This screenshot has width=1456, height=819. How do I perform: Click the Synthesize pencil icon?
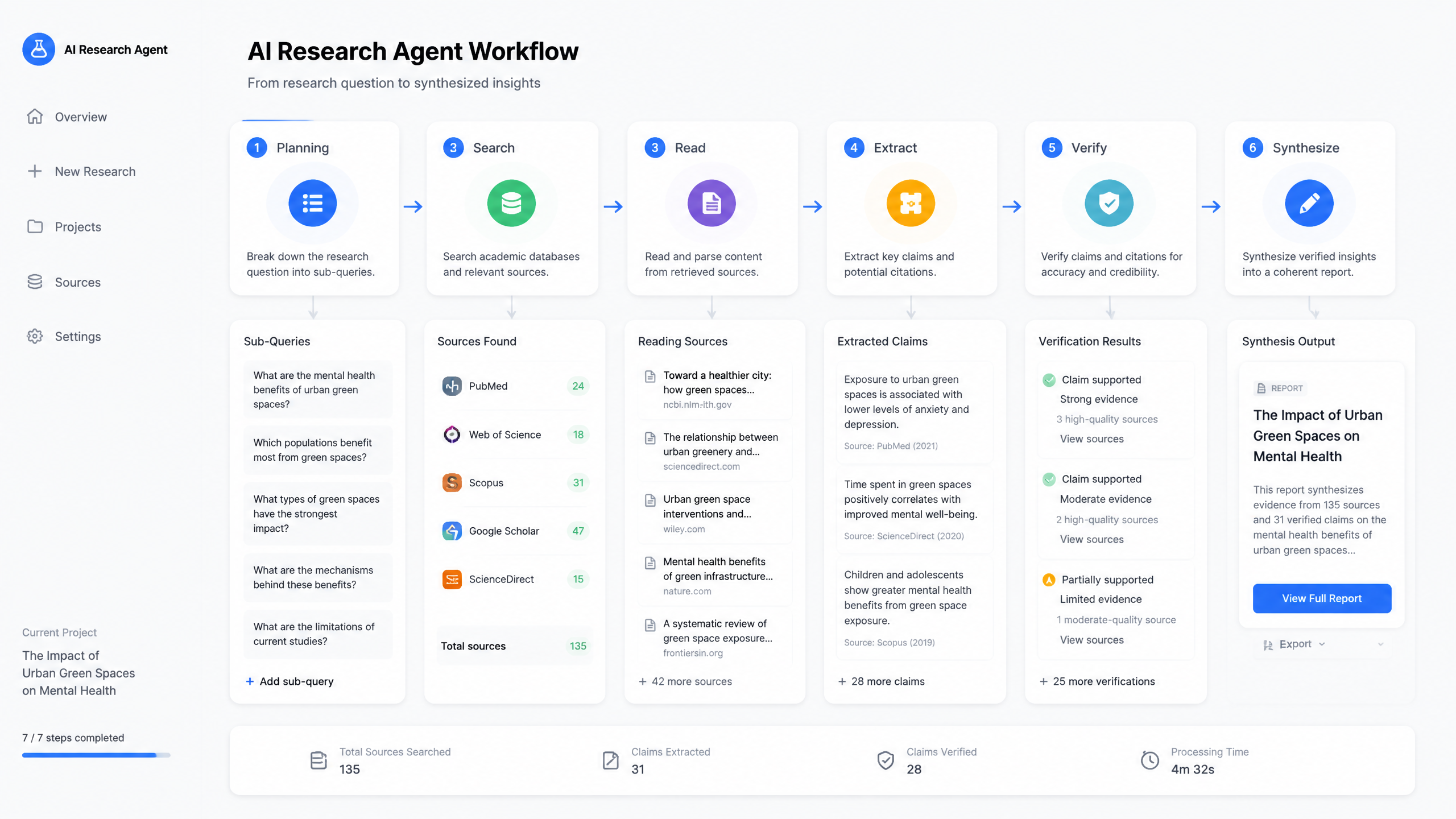pos(1309,203)
